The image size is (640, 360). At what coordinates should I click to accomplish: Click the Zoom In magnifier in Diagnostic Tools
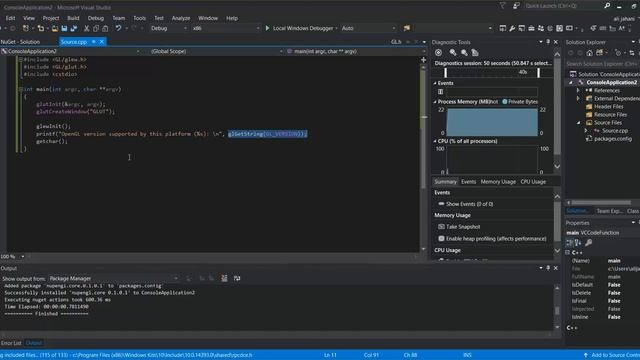tap(453, 52)
